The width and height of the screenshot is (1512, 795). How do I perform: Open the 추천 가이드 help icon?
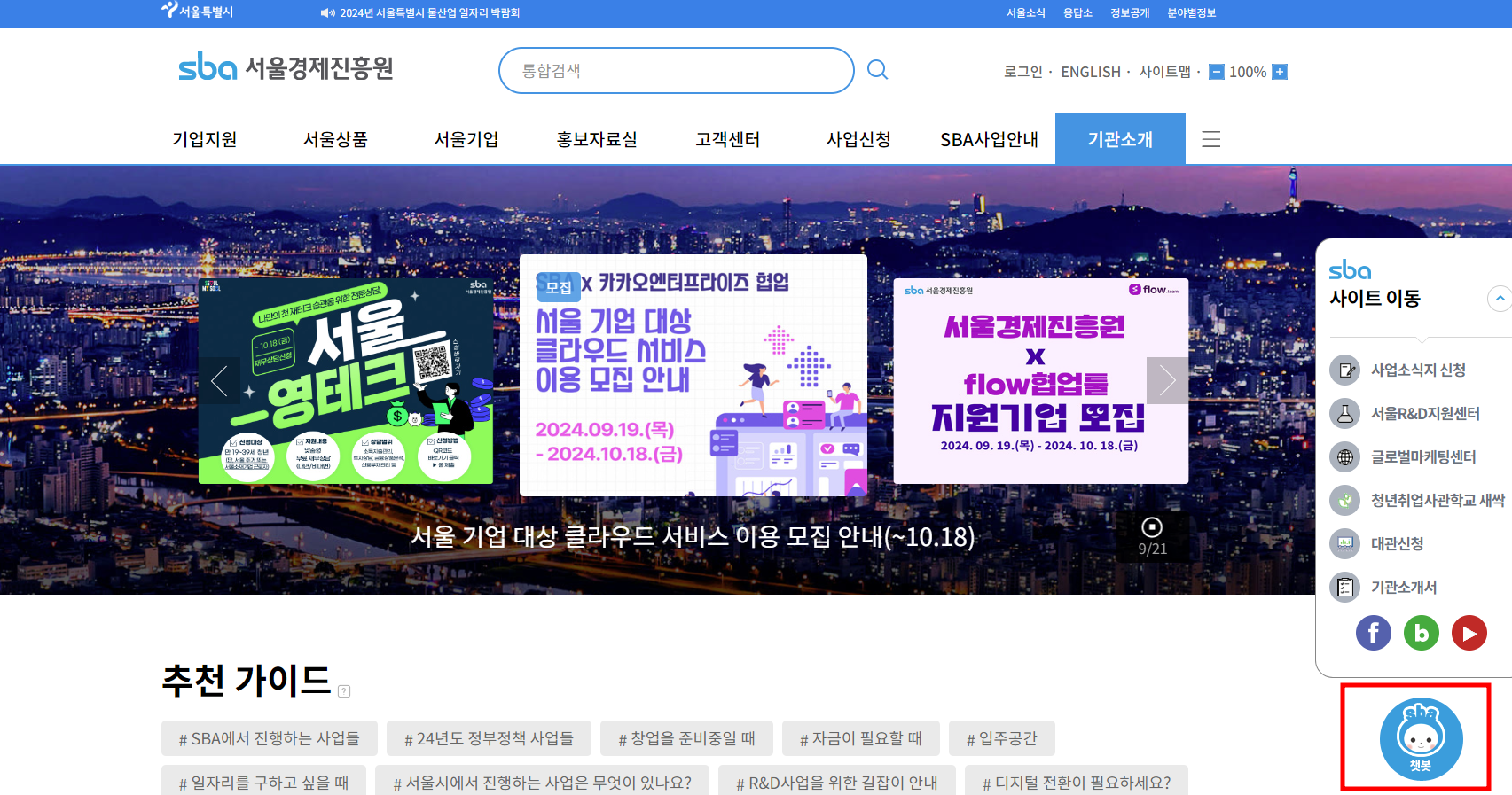click(344, 691)
